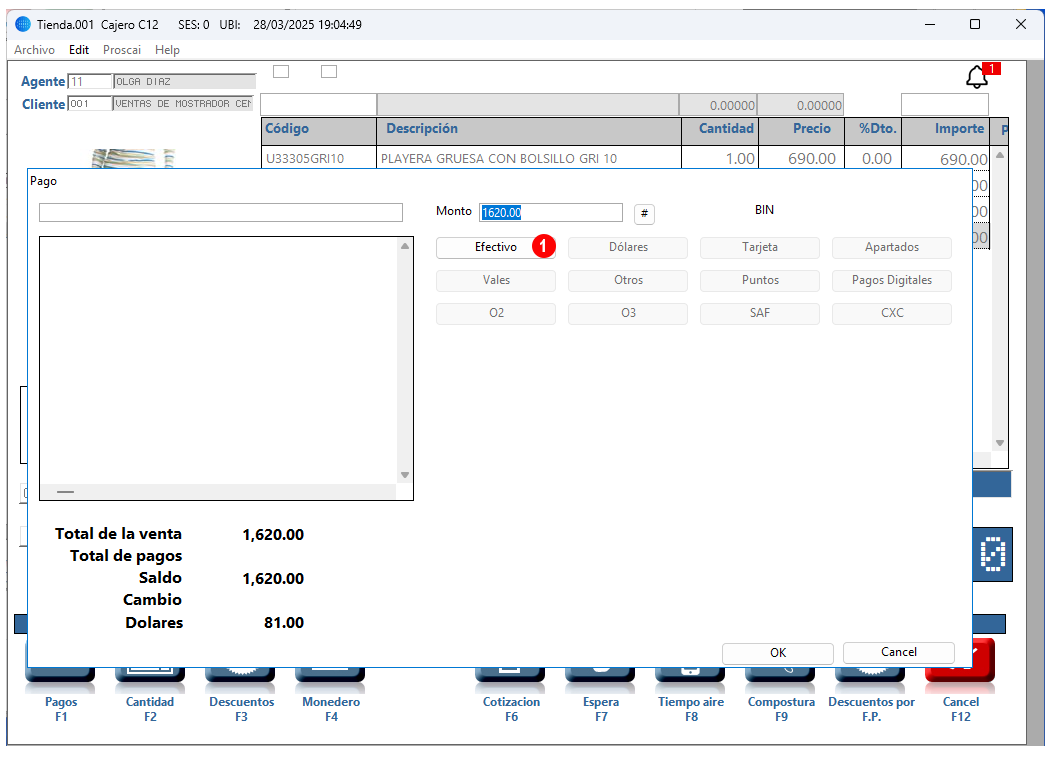Open the Archivo menu
Image resolution: width=1051 pixels, height=760 pixels.
coord(34,50)
